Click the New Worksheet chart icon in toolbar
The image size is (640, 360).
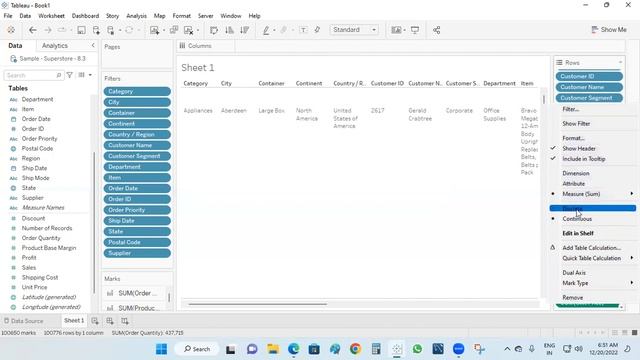pyautogui.click(x=154, y=30)
